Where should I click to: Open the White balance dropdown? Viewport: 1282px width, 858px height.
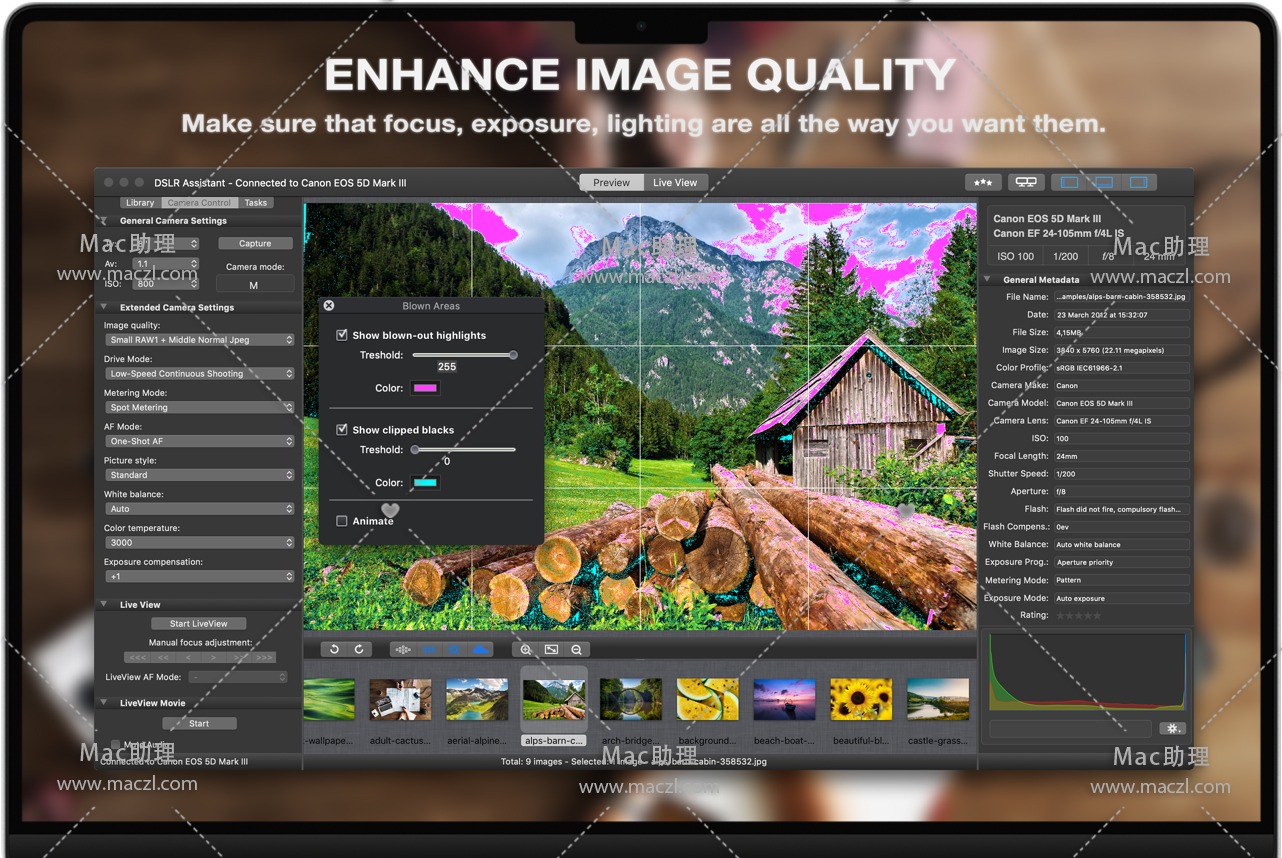point(199,509)
